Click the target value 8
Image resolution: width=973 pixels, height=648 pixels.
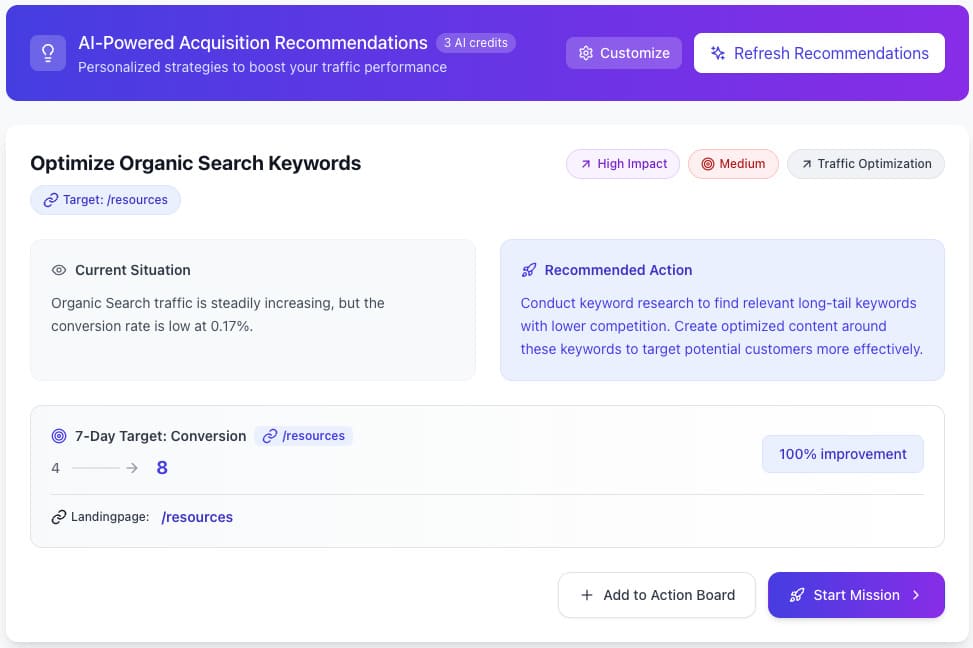click(x=162, y=468)
